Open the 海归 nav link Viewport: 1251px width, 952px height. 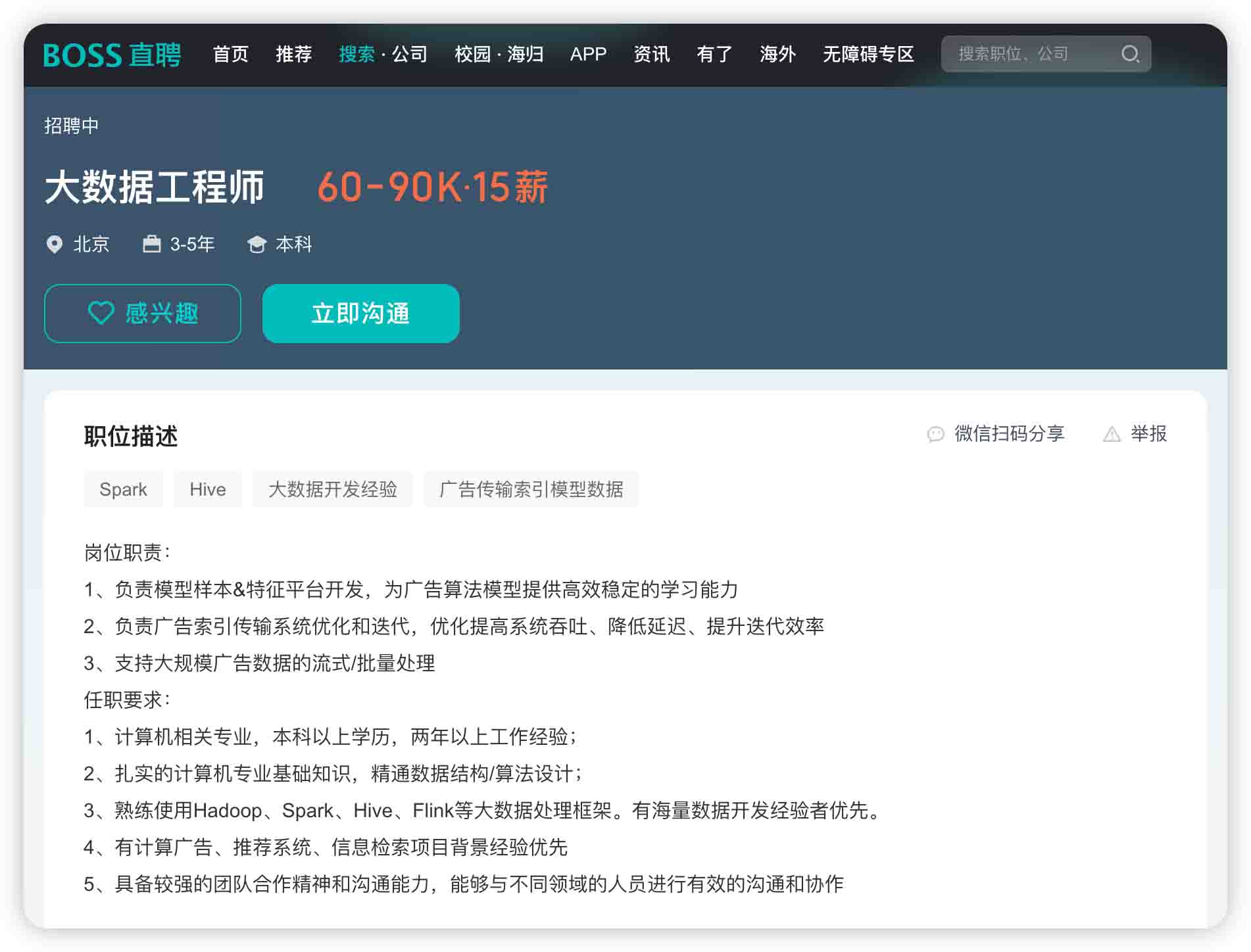point(526,54)
